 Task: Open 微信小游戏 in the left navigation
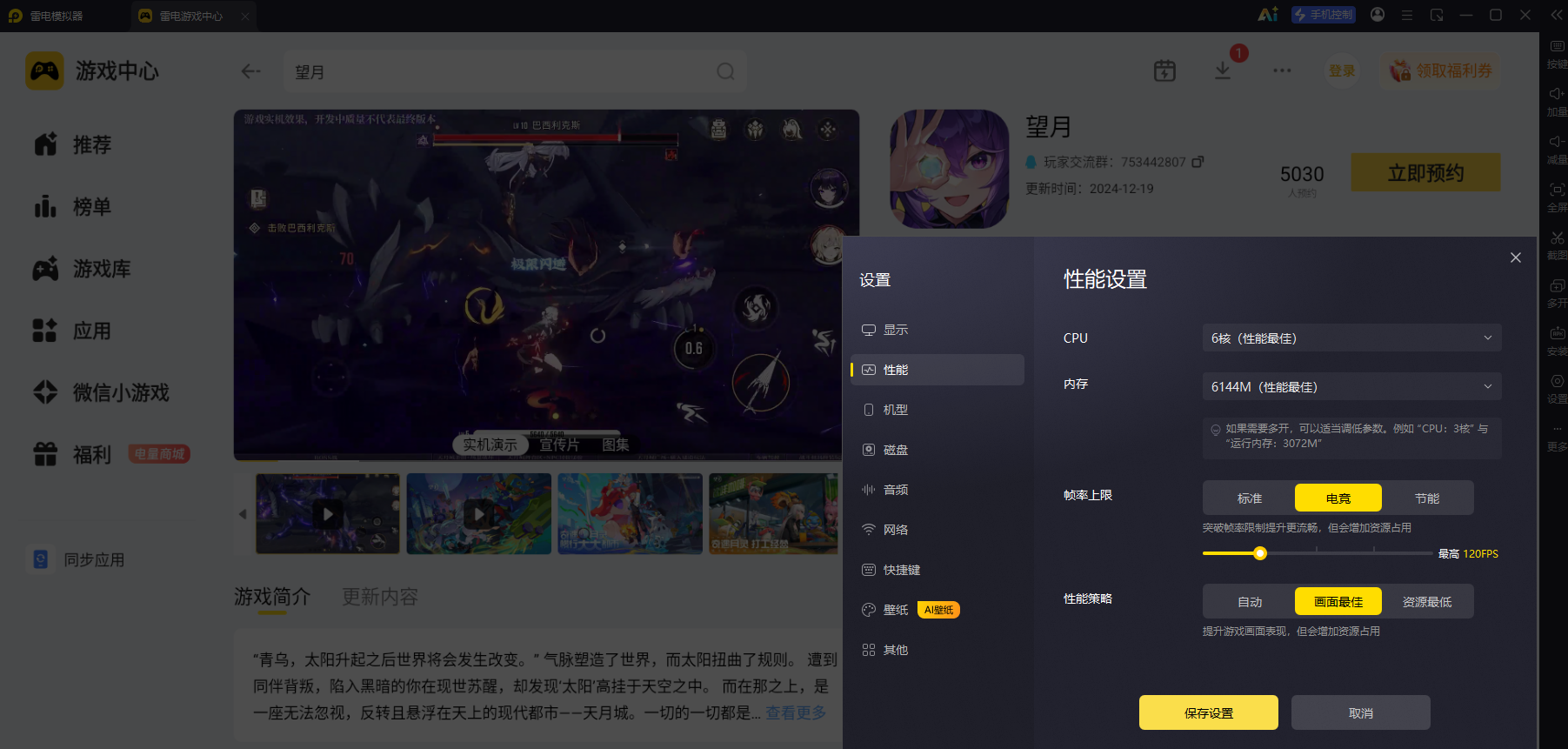pos(102,392)
